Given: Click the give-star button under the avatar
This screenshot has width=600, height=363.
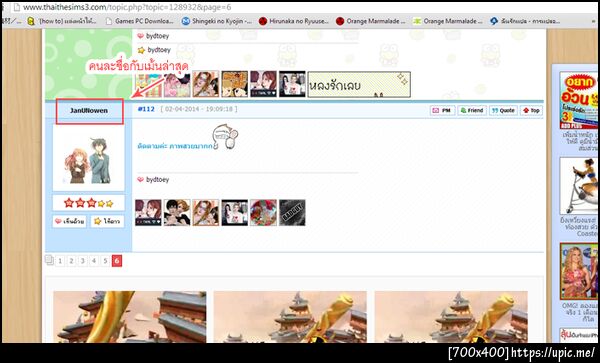Looking at the screenshot, I should [x=108, y=221].
